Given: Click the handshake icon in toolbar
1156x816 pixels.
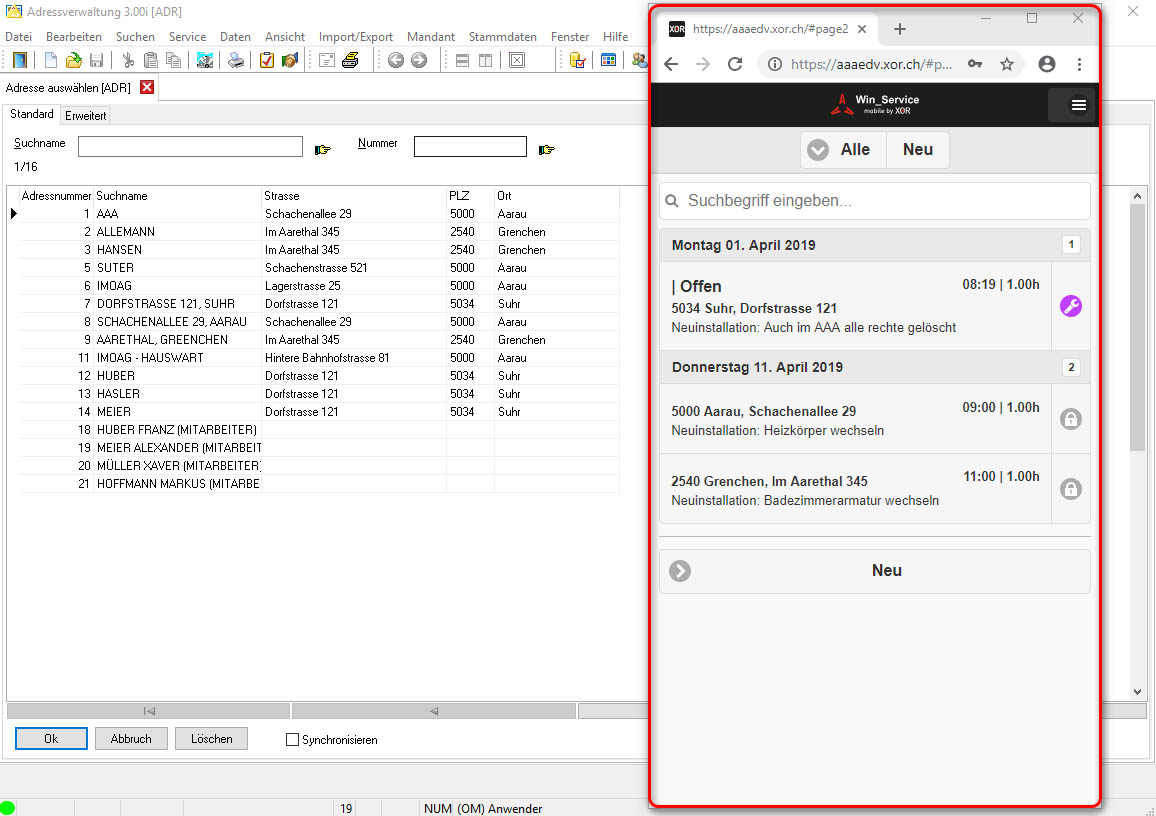Looking at the screenshot, I should tap(290, 60).
